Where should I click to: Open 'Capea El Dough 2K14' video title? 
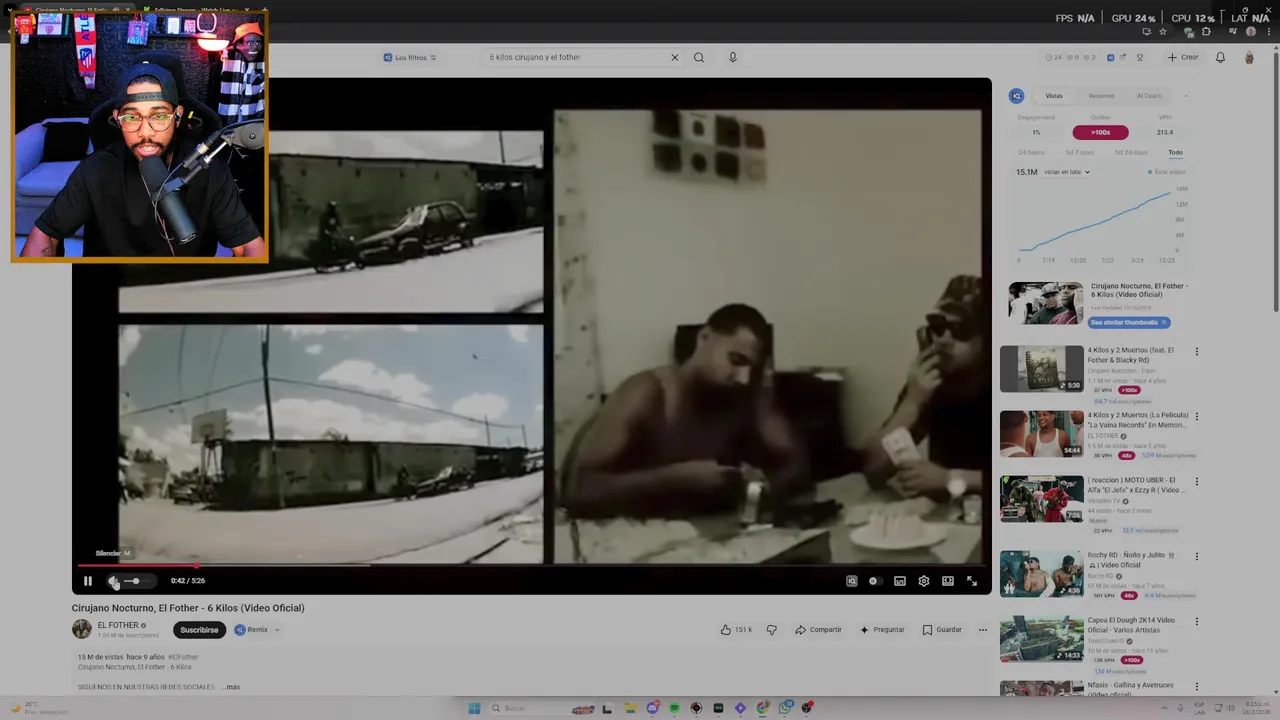[x=1131, y=625]
